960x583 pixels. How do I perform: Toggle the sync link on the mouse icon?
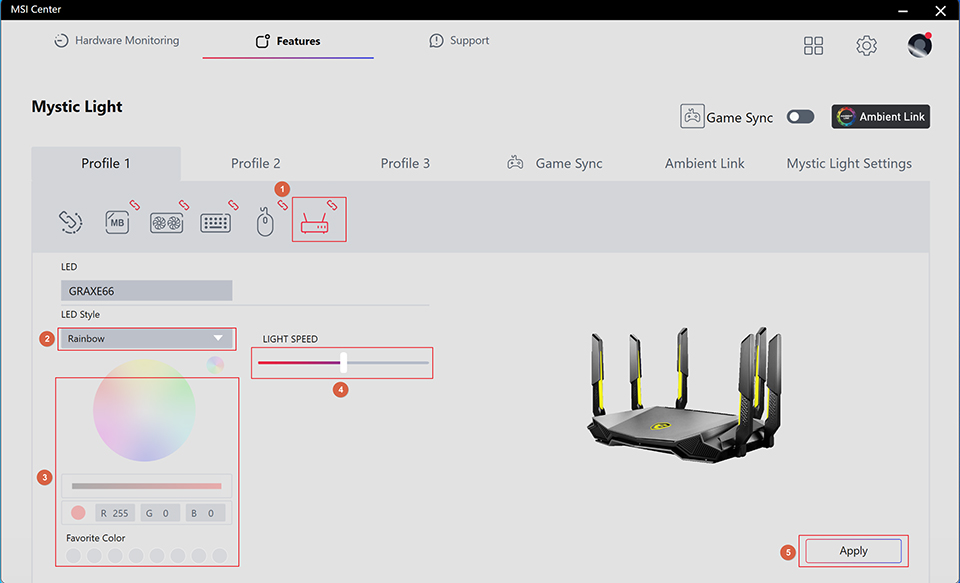coord(282,205)
